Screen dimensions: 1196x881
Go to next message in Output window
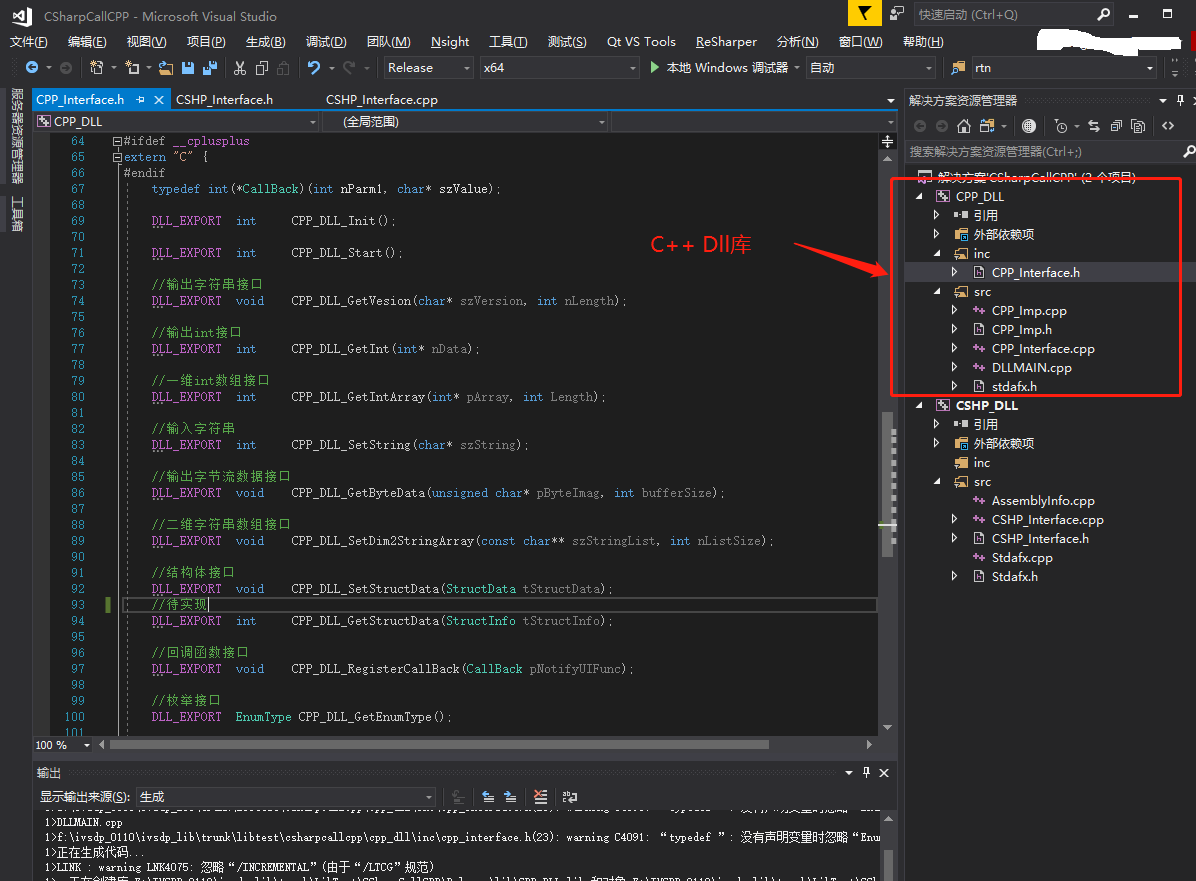pyautogui.click(x=510, y=796)
